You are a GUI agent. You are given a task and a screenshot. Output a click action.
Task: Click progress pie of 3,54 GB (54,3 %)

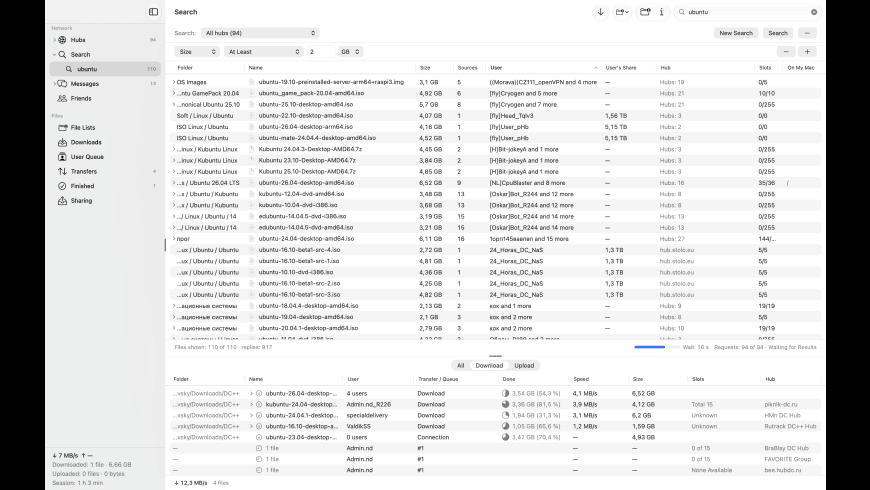click(505, 393)
